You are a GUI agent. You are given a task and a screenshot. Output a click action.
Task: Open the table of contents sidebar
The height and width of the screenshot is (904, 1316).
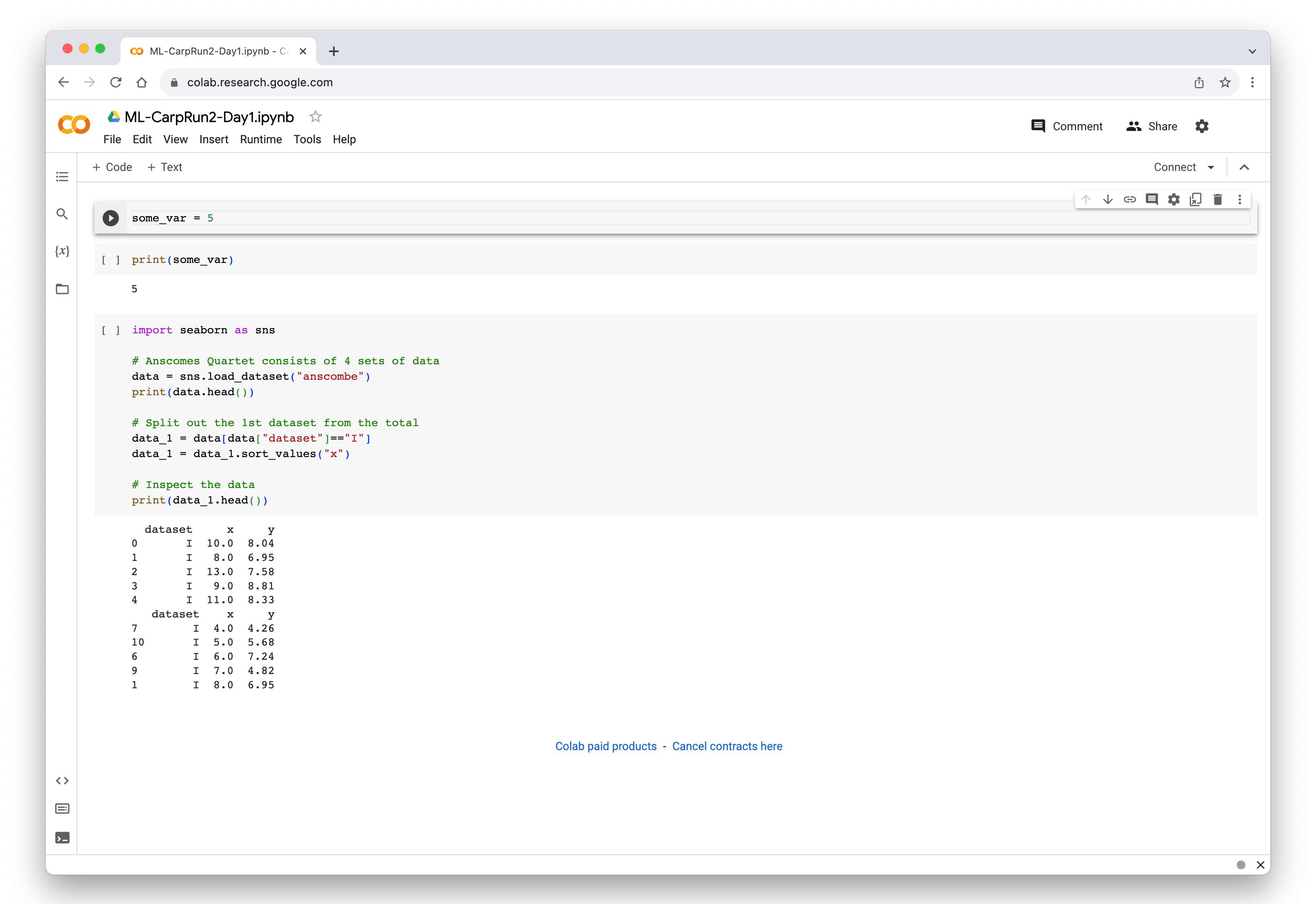pos(62,177)
